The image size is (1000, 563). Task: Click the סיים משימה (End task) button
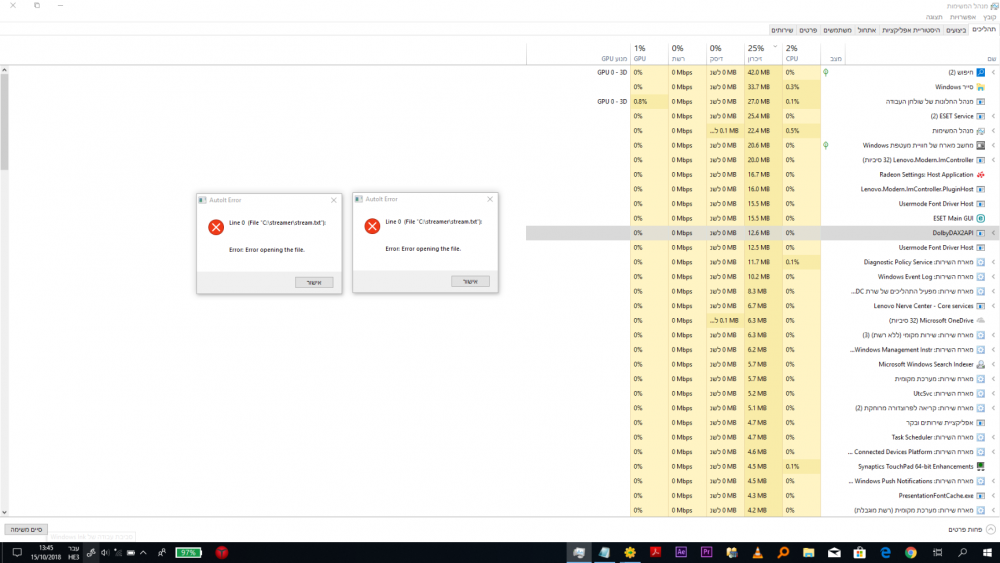click(x=26, y=529)
